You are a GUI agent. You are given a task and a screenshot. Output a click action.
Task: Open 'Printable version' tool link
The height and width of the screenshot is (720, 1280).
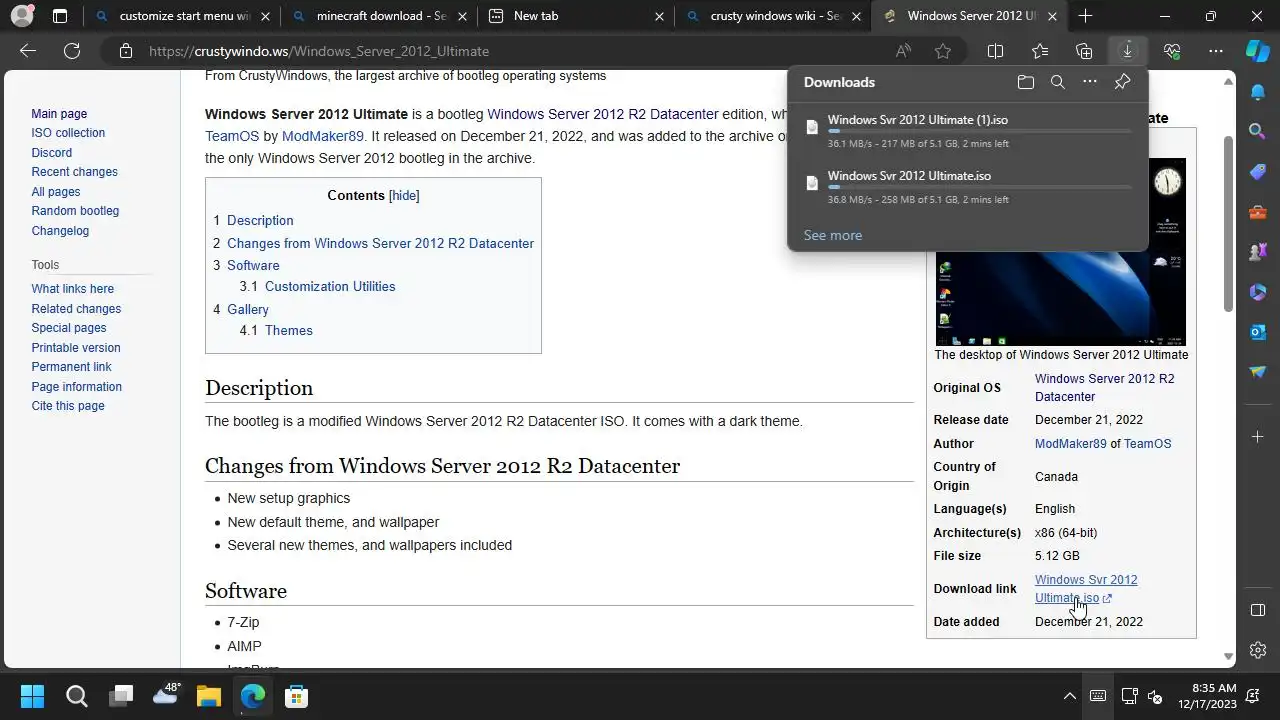click(76, 348)
